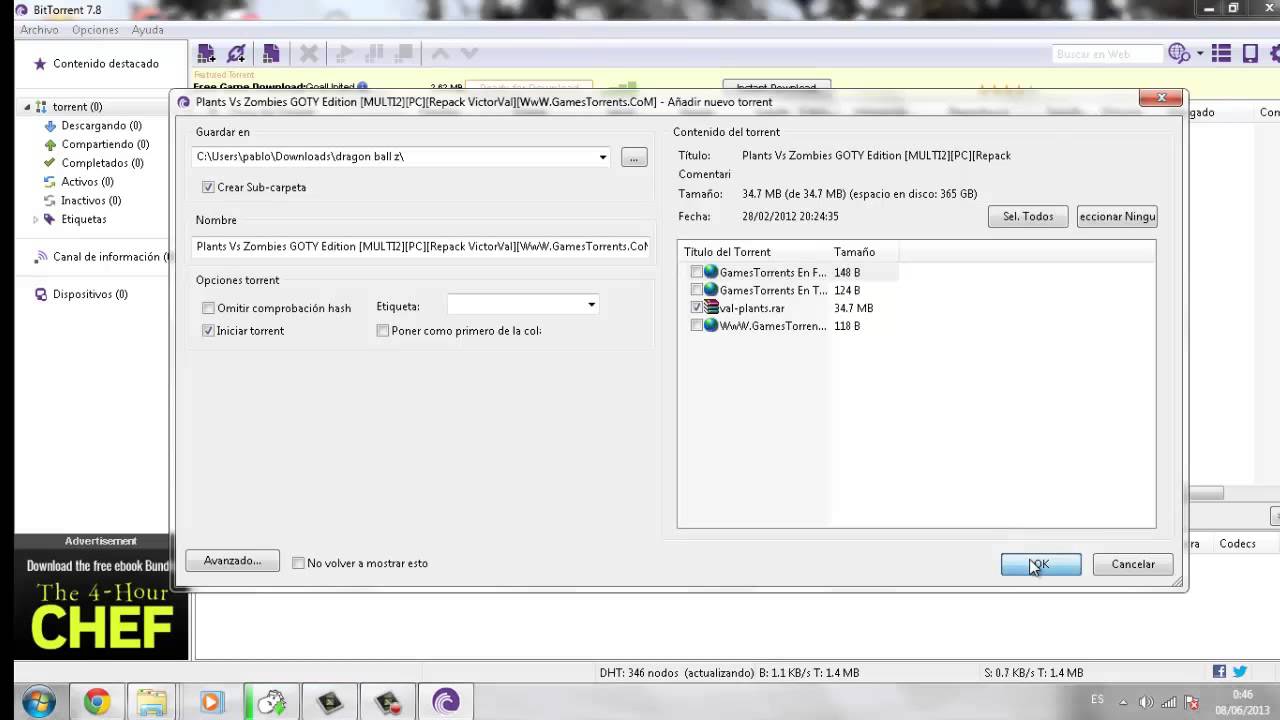
Task: Open the Ayuda menu
Action: pos(147,30)
